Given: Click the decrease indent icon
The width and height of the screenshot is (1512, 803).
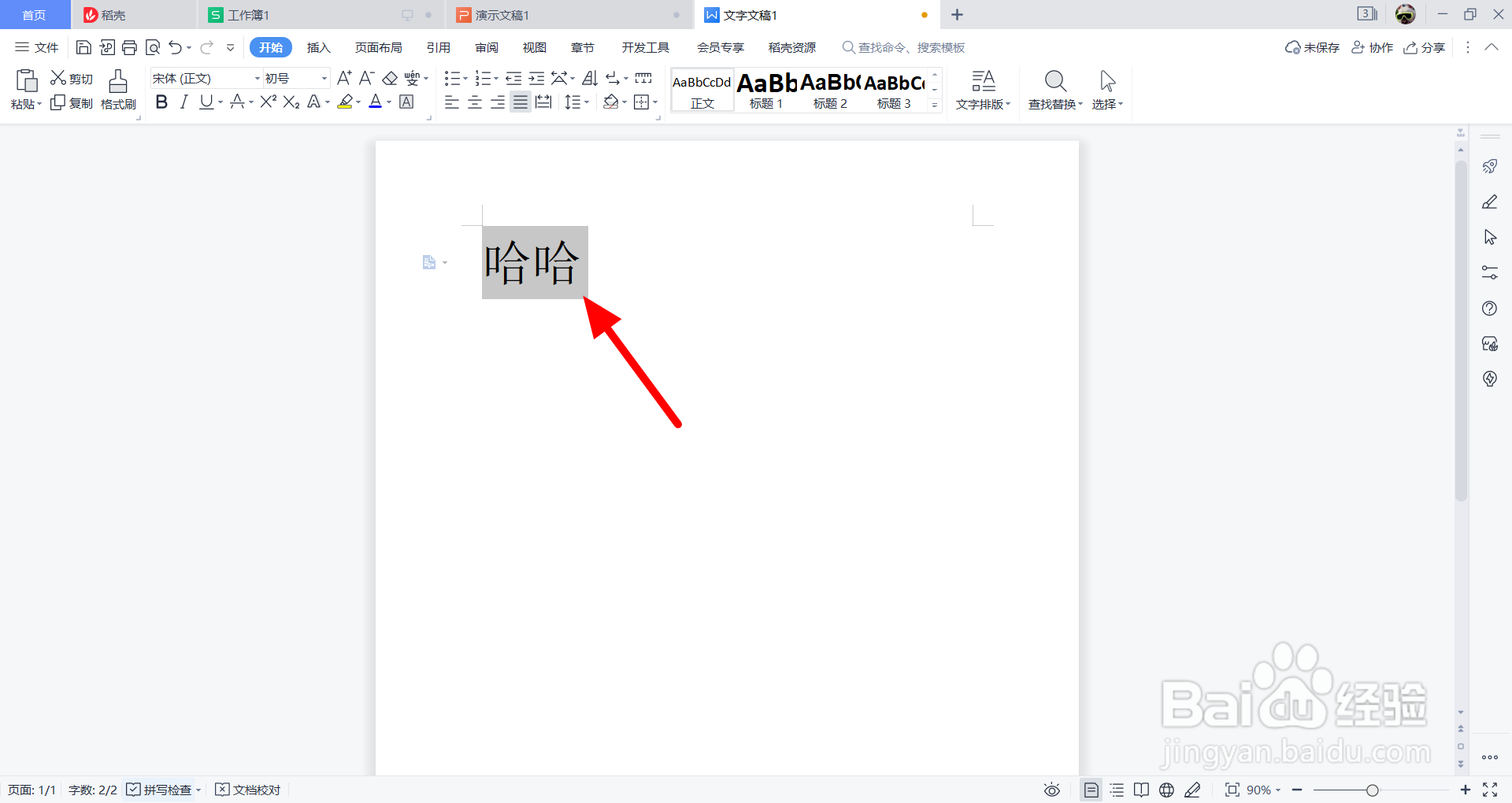Looking at the screenshot, I should point(513,78).
